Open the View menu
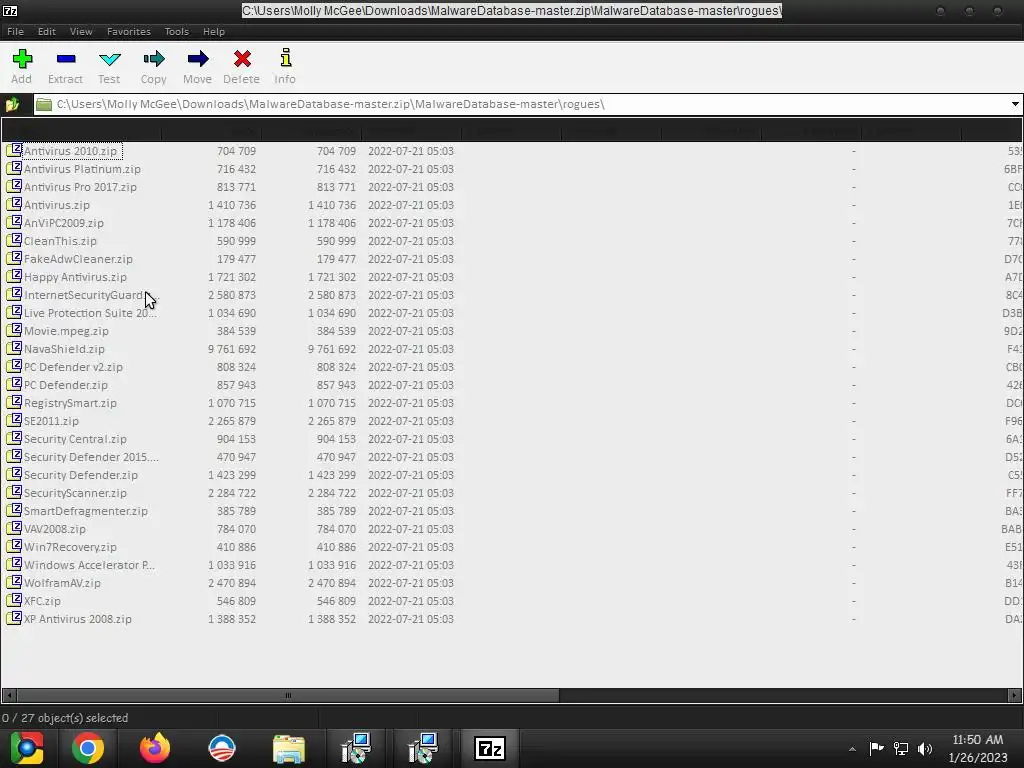 (81, 31)
